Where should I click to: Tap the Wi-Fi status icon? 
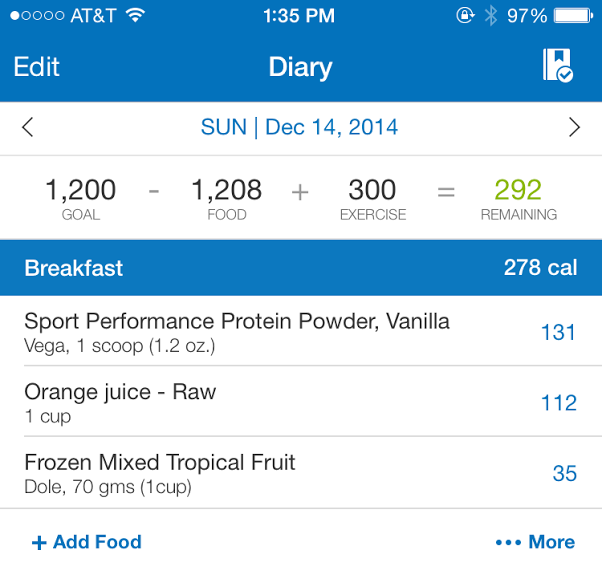tap(135, 15)
